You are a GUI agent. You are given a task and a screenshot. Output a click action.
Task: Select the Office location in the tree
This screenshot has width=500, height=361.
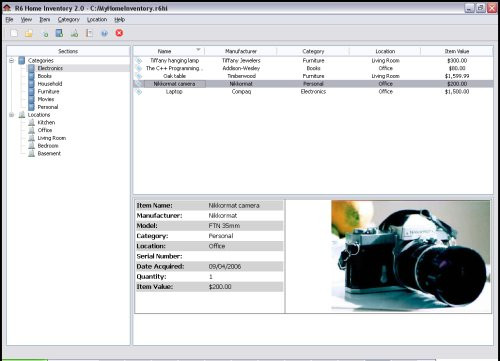point(45,130)
